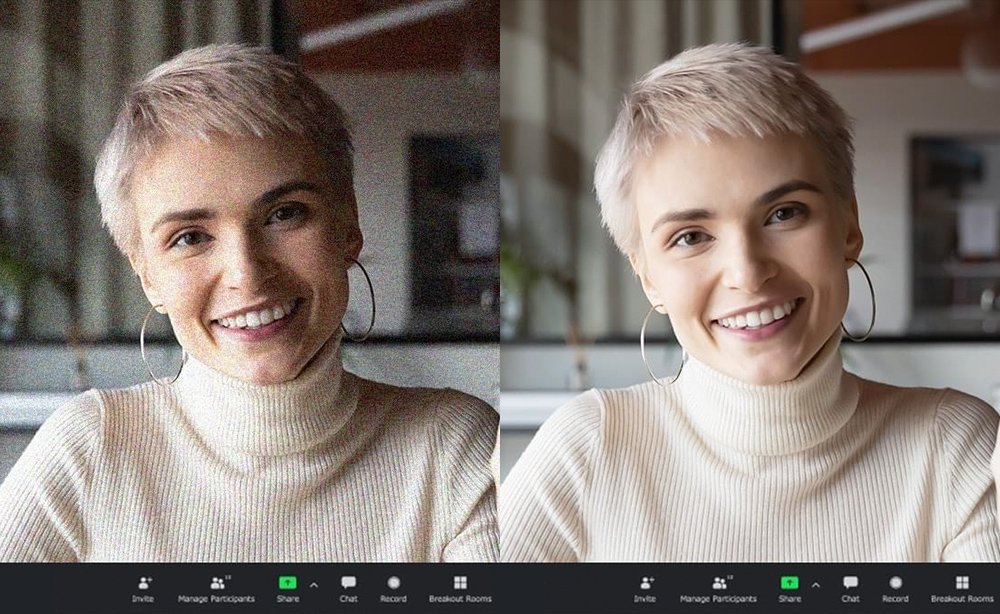Image resolution: width=1000 pixels, height=614 pixels.
Task: Open Breakout Rooms icon in the right toolbar
Action: (962, 582)
